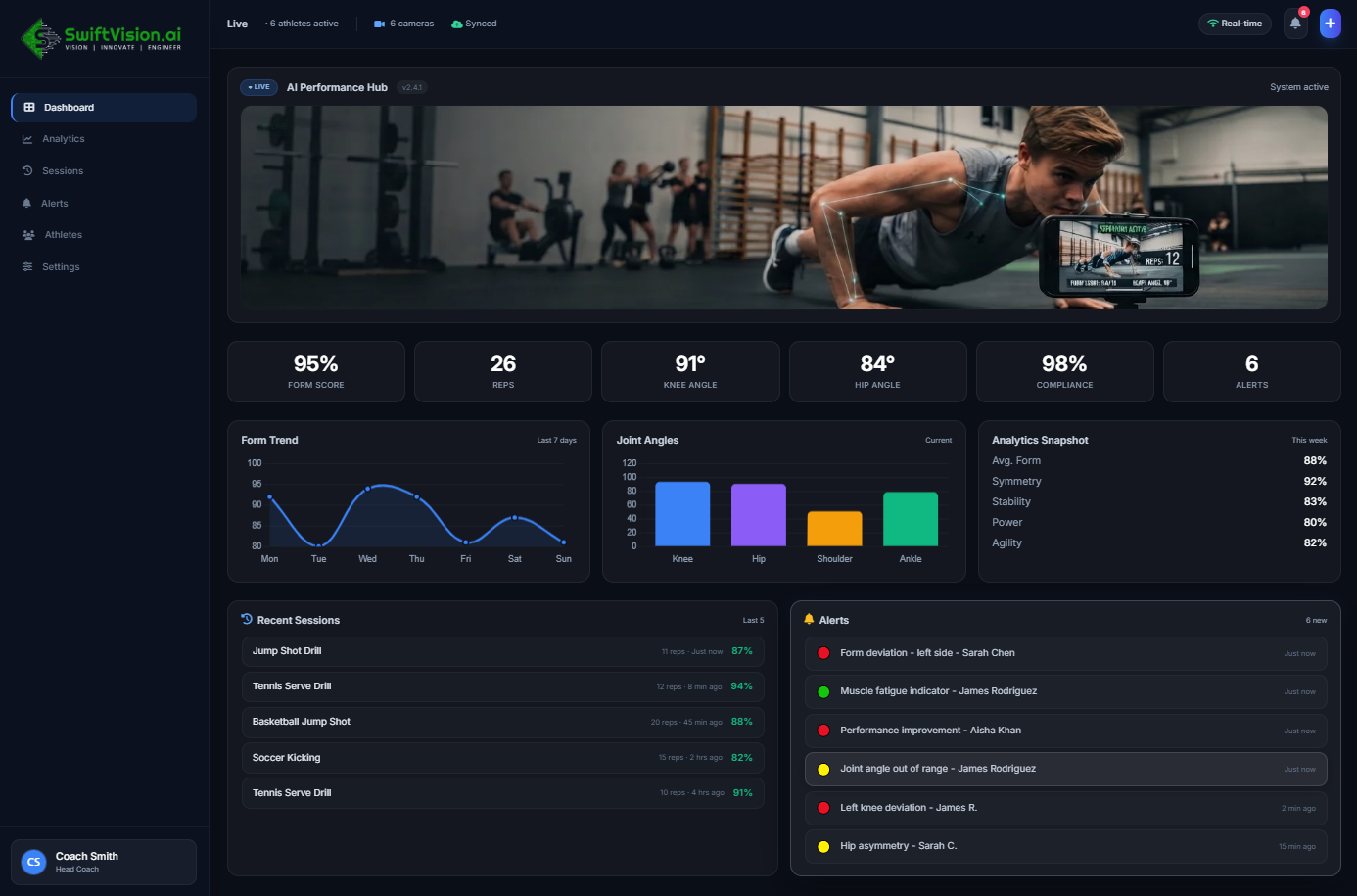The height and width of the screenshot is (896, 1357).
Task: Click the v2.4.1 version tag
Action: (x=412, y=88)
